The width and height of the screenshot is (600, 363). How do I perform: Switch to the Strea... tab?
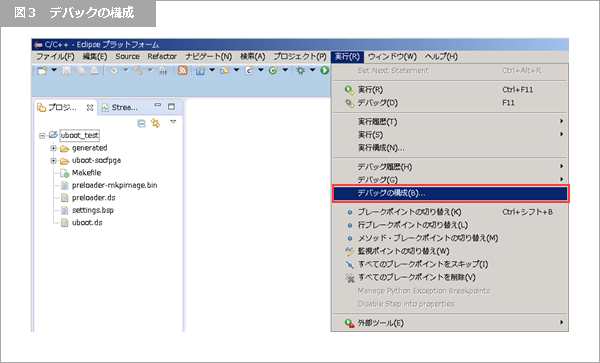click(120, 107)
